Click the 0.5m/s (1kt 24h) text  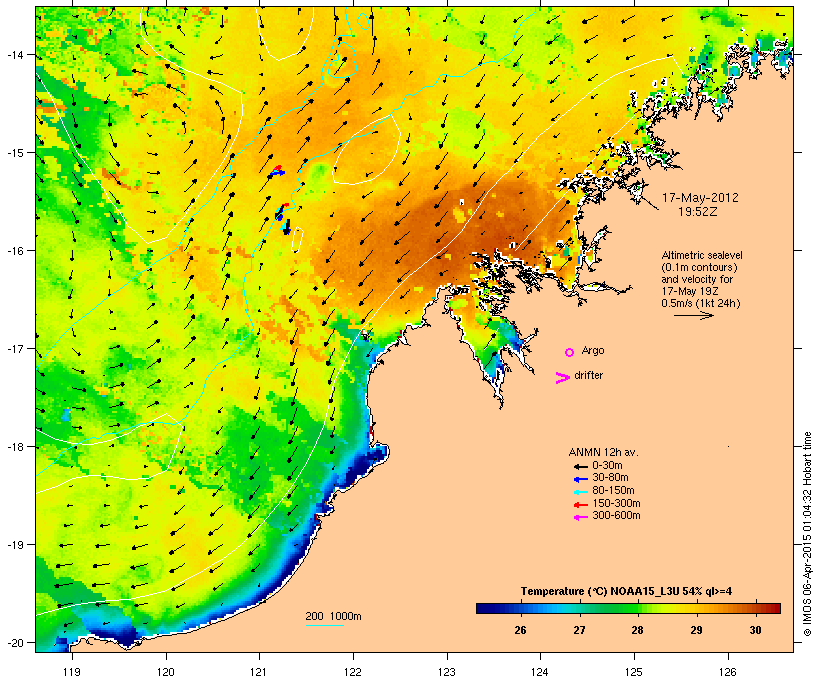[700, 303]
